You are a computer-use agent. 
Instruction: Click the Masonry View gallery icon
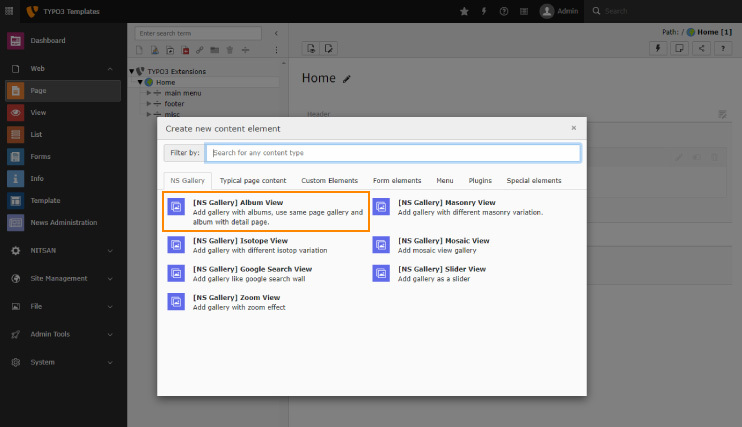(x=381, y=207)
